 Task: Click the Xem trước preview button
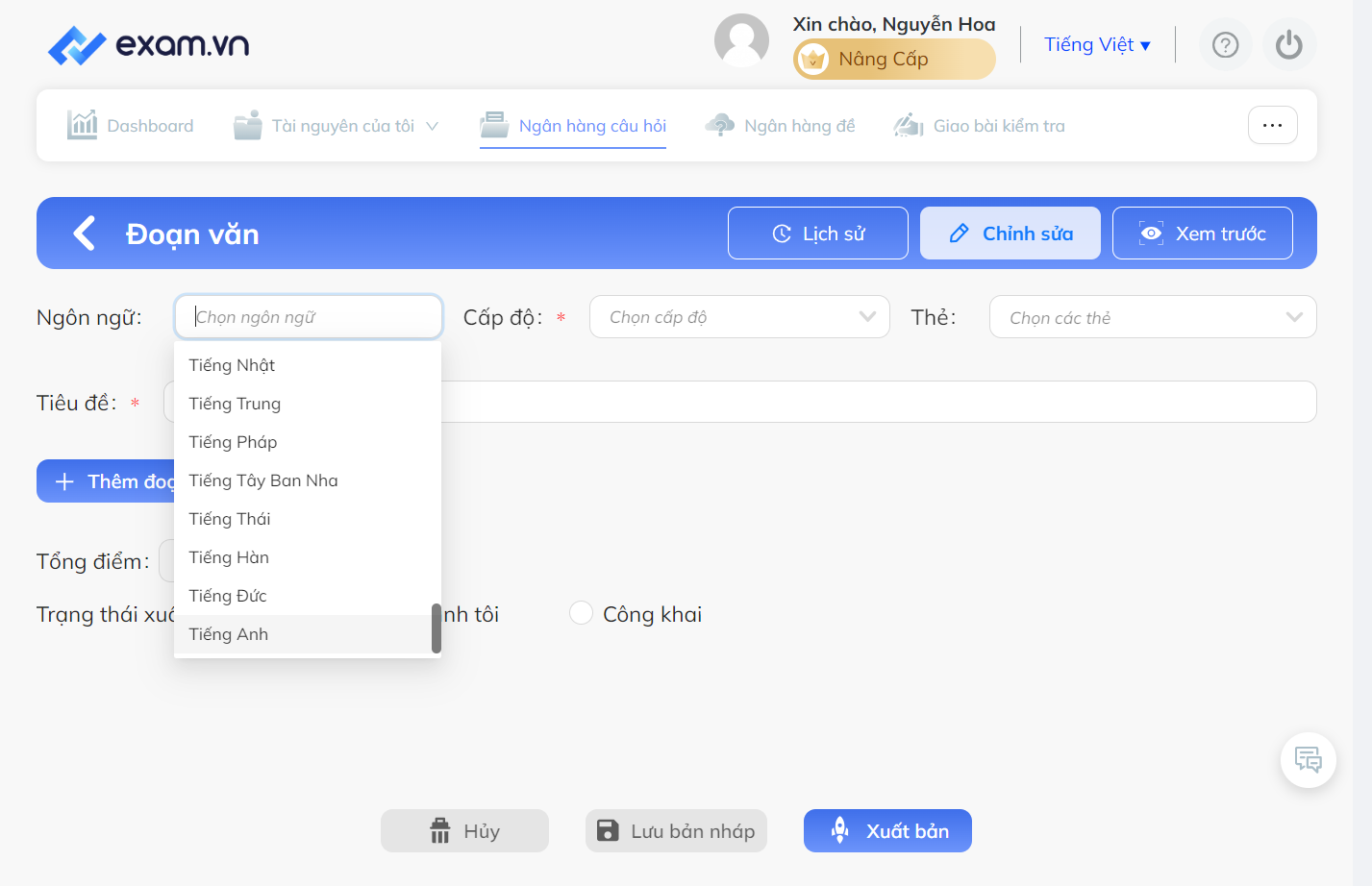[1203, 234]
